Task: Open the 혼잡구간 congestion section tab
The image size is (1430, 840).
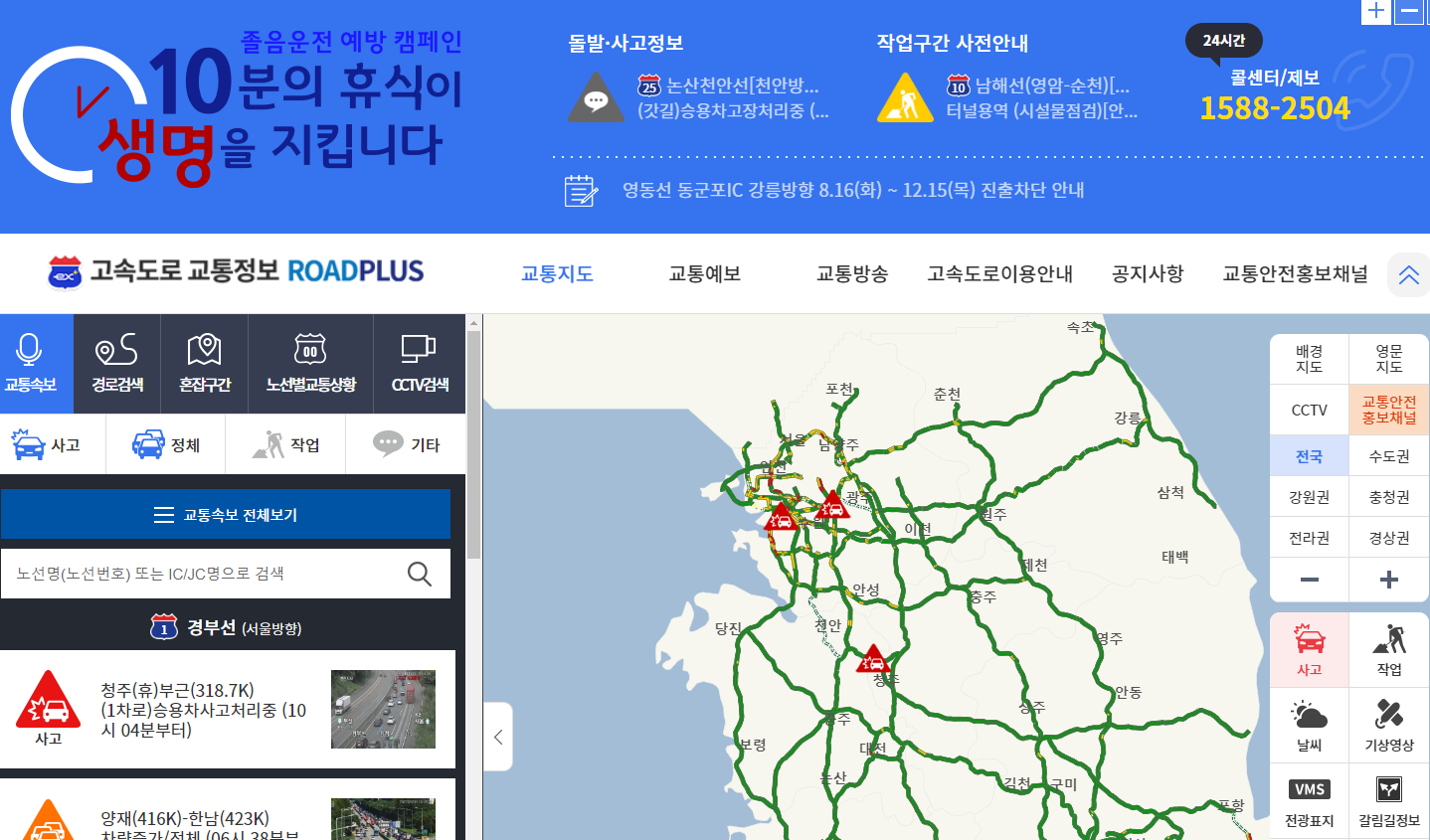Action: [x=204, y=364]
